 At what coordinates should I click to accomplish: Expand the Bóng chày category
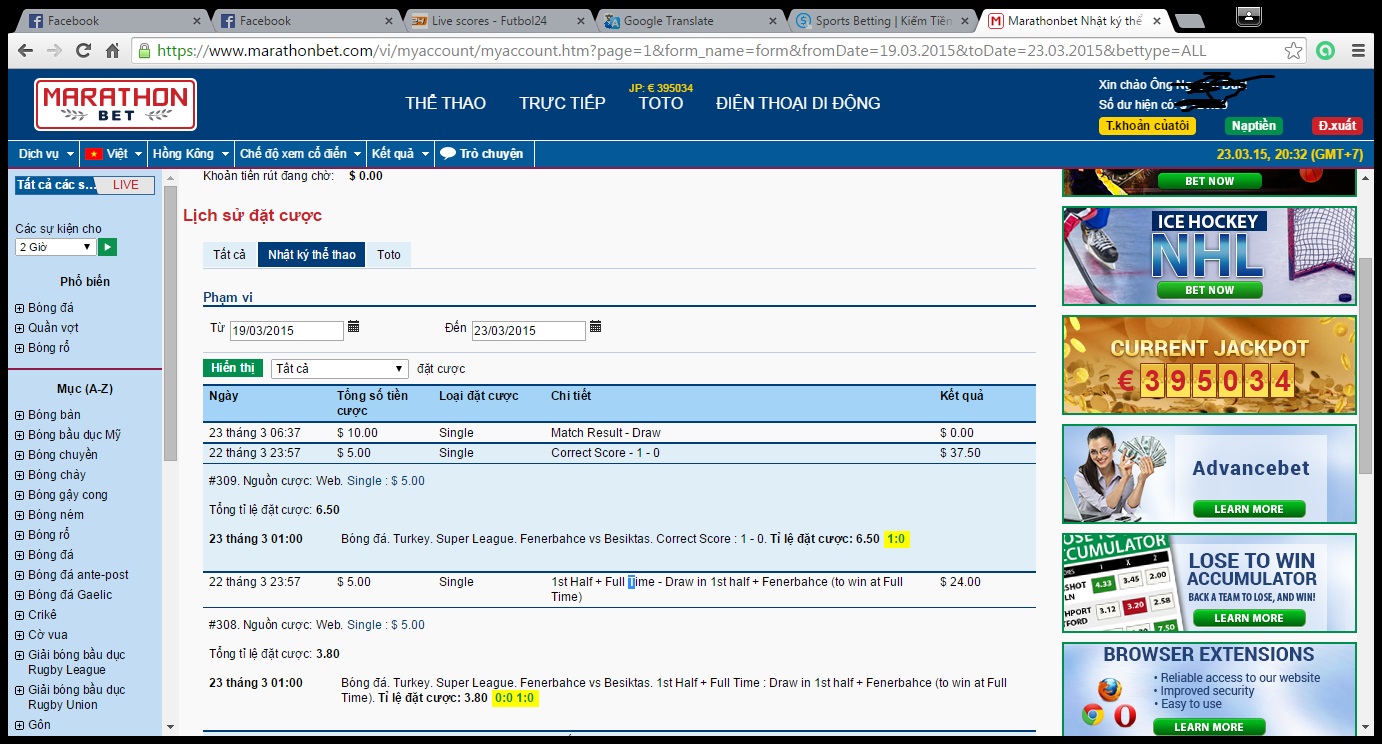click(20, 475)
